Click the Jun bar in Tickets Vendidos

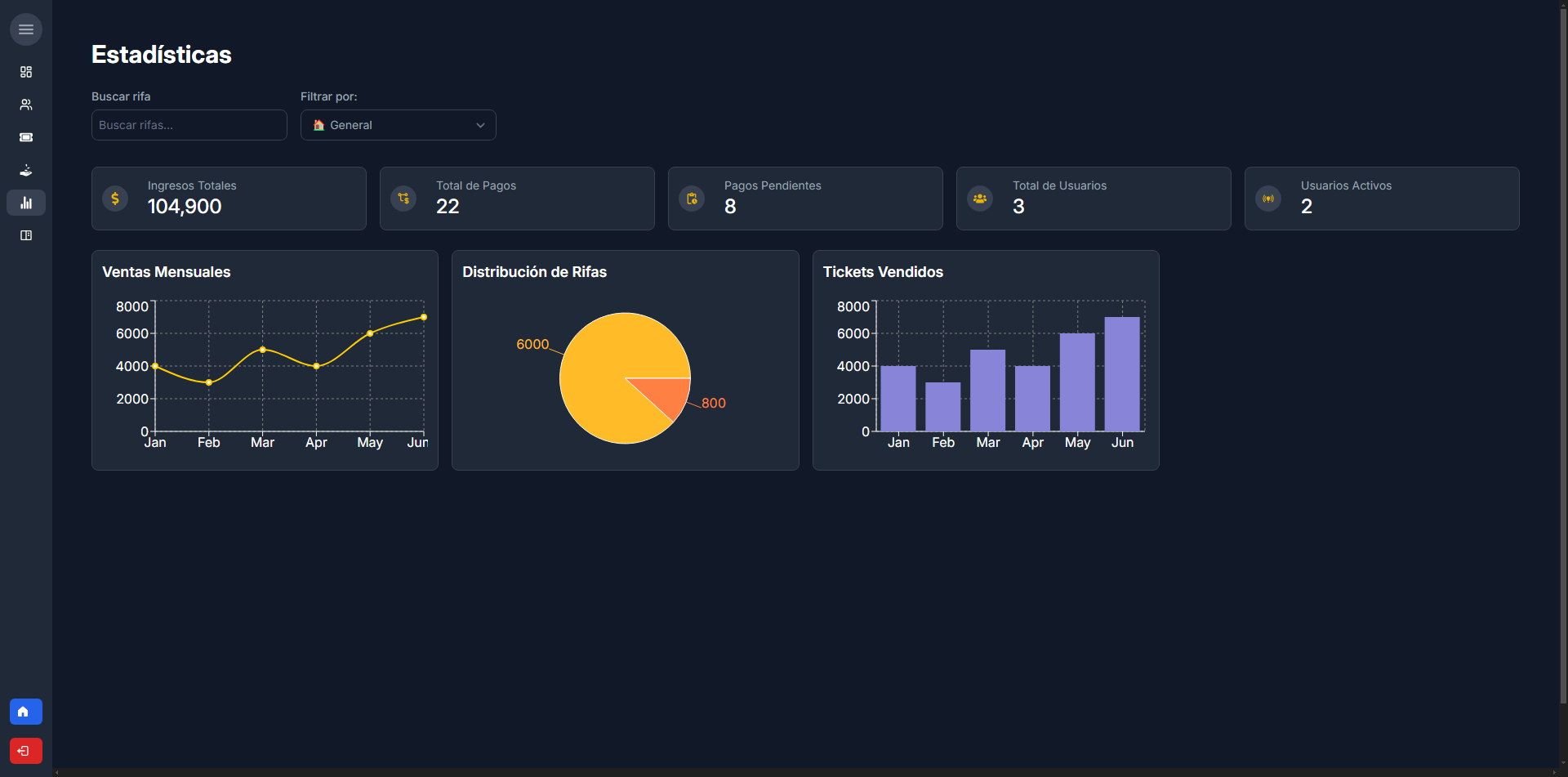coord(1122,374)
